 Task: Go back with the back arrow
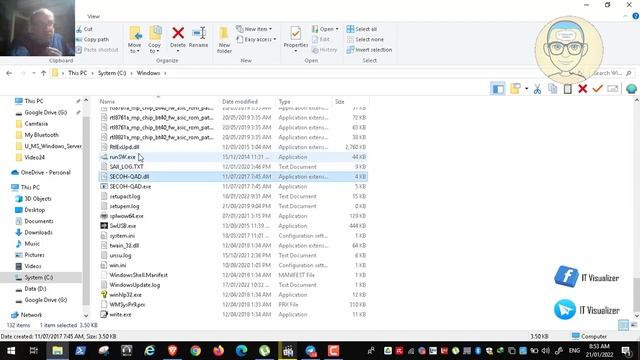pos(9,73)
